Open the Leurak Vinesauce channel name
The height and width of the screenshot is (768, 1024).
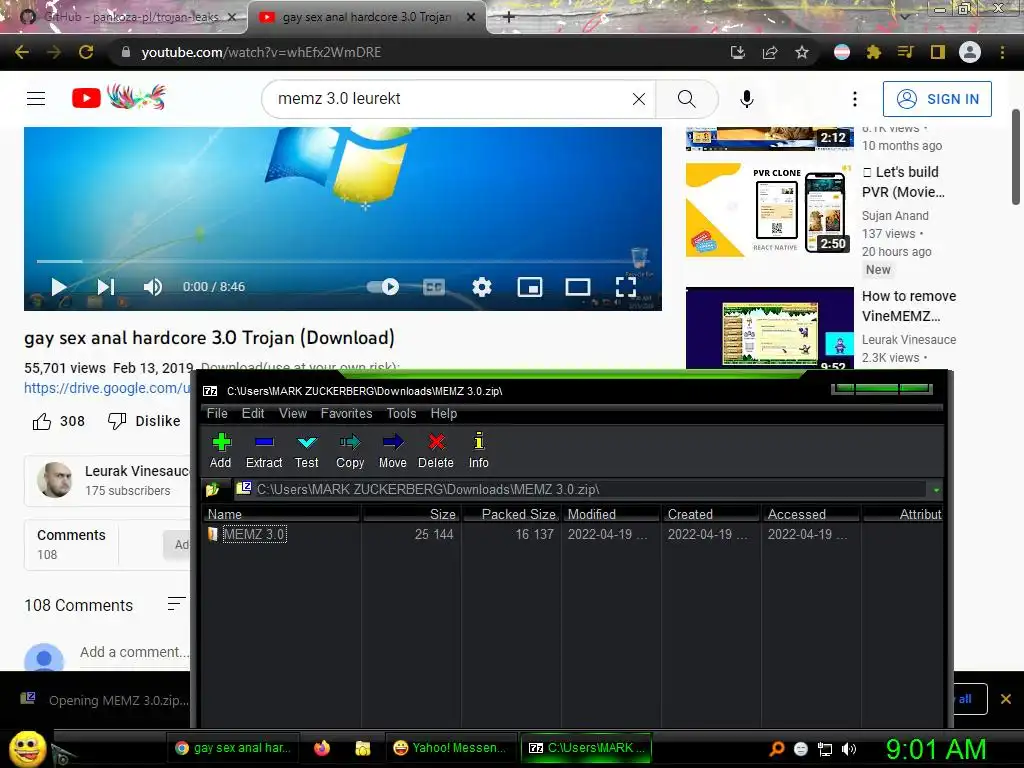pos(137,471)
